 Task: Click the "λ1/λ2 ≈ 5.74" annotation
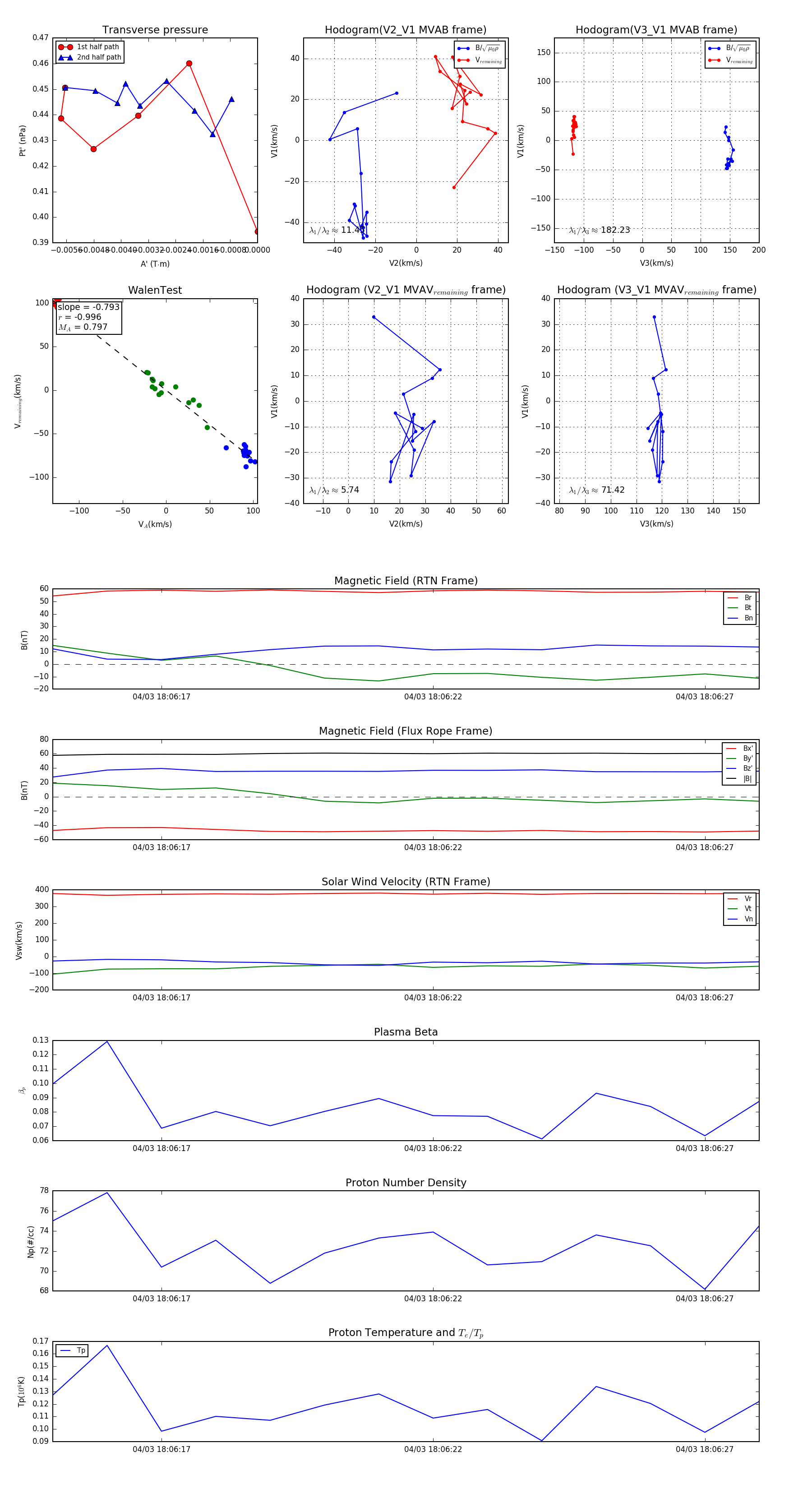pyautogui.click(x=334, y=490)
